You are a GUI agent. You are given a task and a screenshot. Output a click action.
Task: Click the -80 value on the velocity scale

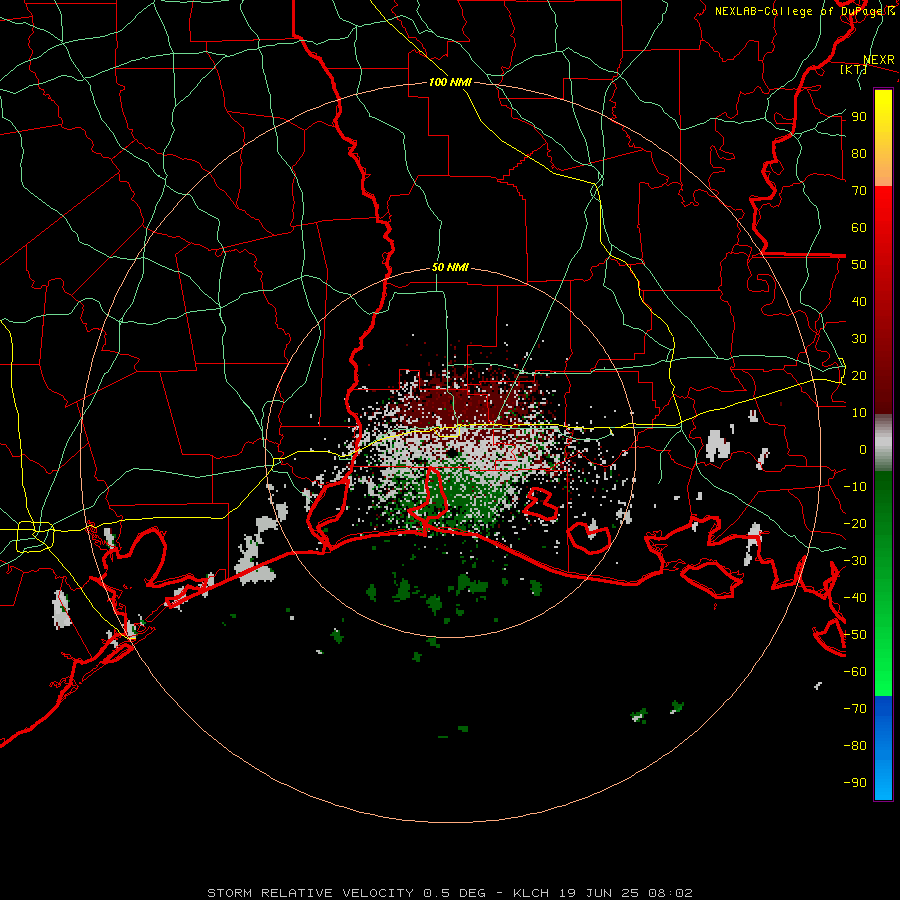pos(855,746)
